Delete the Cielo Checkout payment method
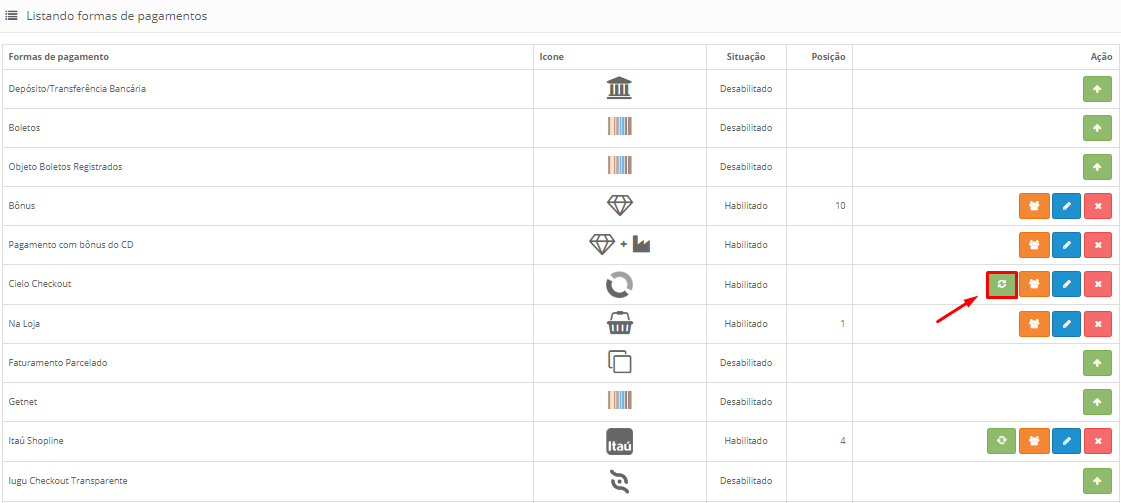The height and width of the screenshot is (503, 1121). pos(1097,285)
